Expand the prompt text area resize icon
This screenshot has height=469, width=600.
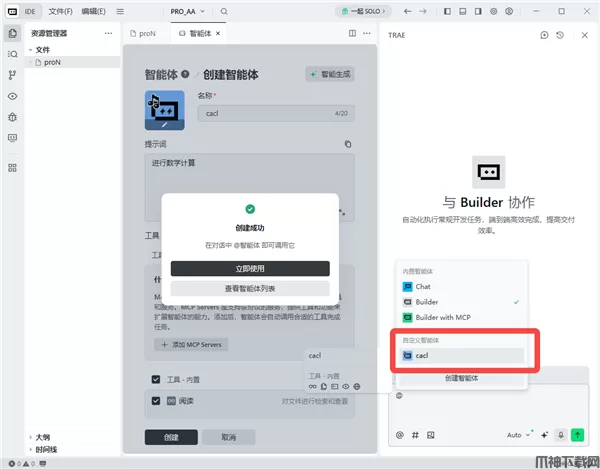point(342,212)
